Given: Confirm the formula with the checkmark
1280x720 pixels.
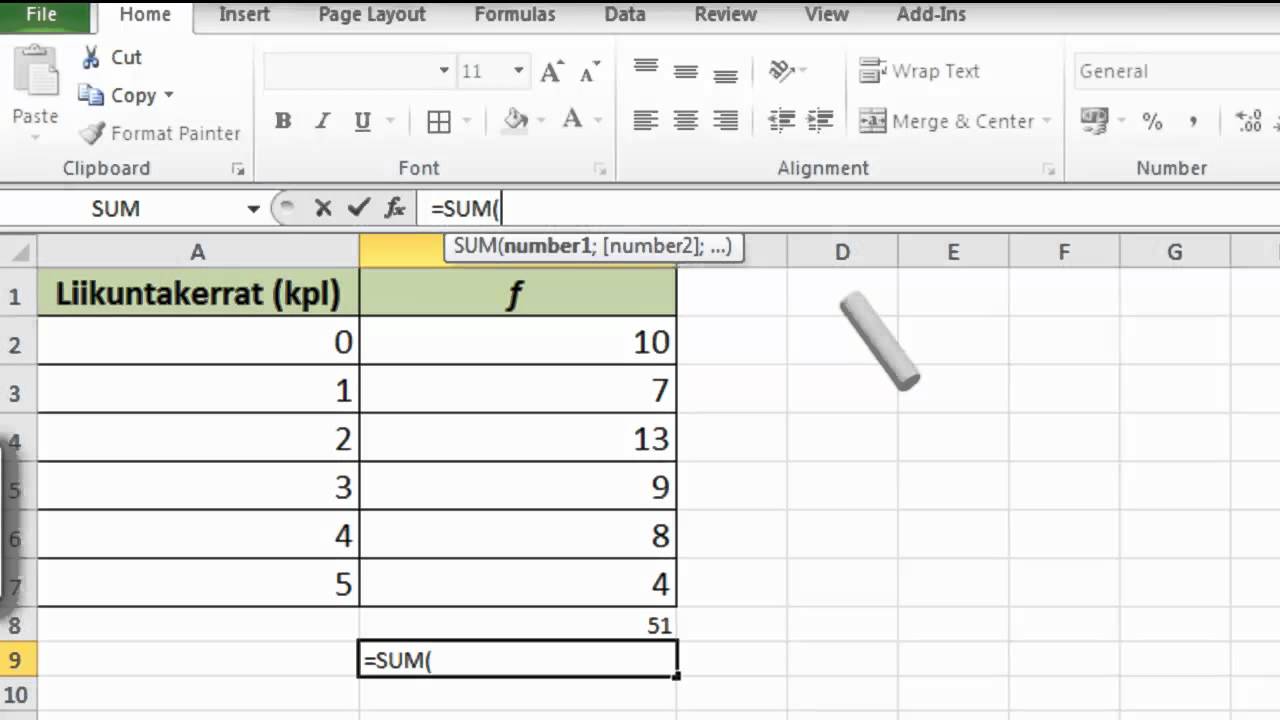Looking at the screenshot, I should click(358, 208).
